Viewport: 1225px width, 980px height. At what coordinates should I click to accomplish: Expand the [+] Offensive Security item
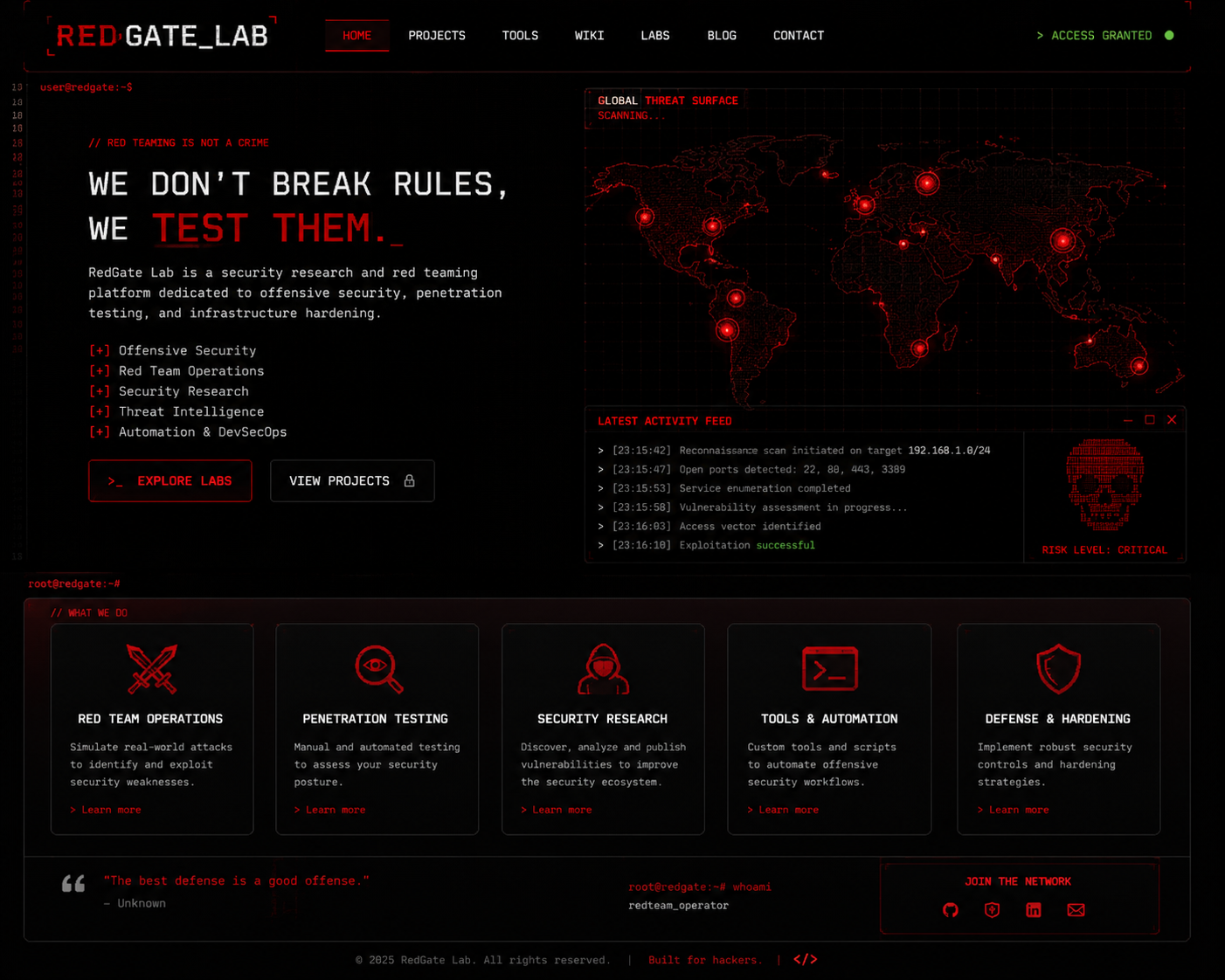172,350
